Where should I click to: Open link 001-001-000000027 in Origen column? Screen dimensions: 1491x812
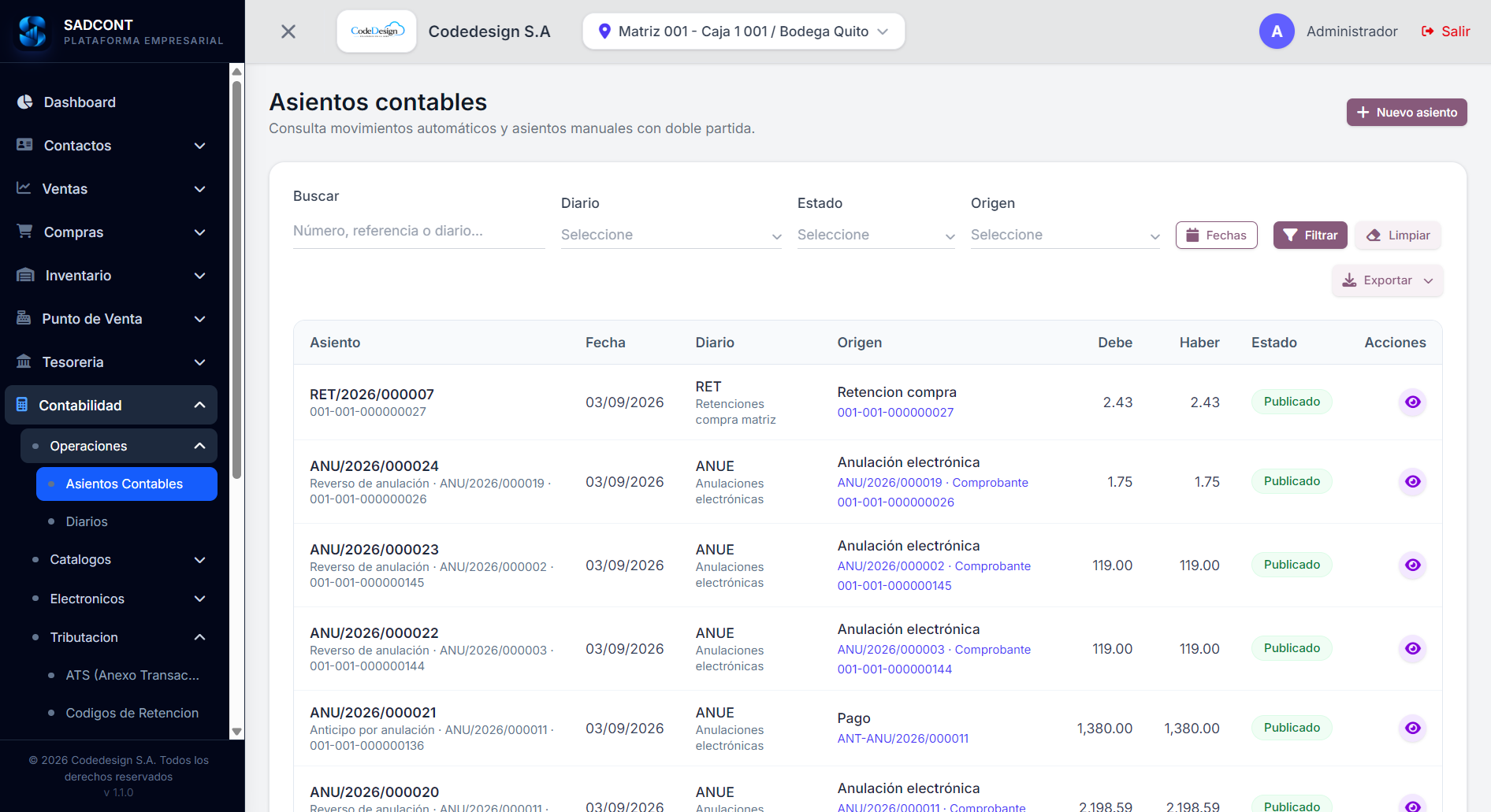(x=895, y=413)
